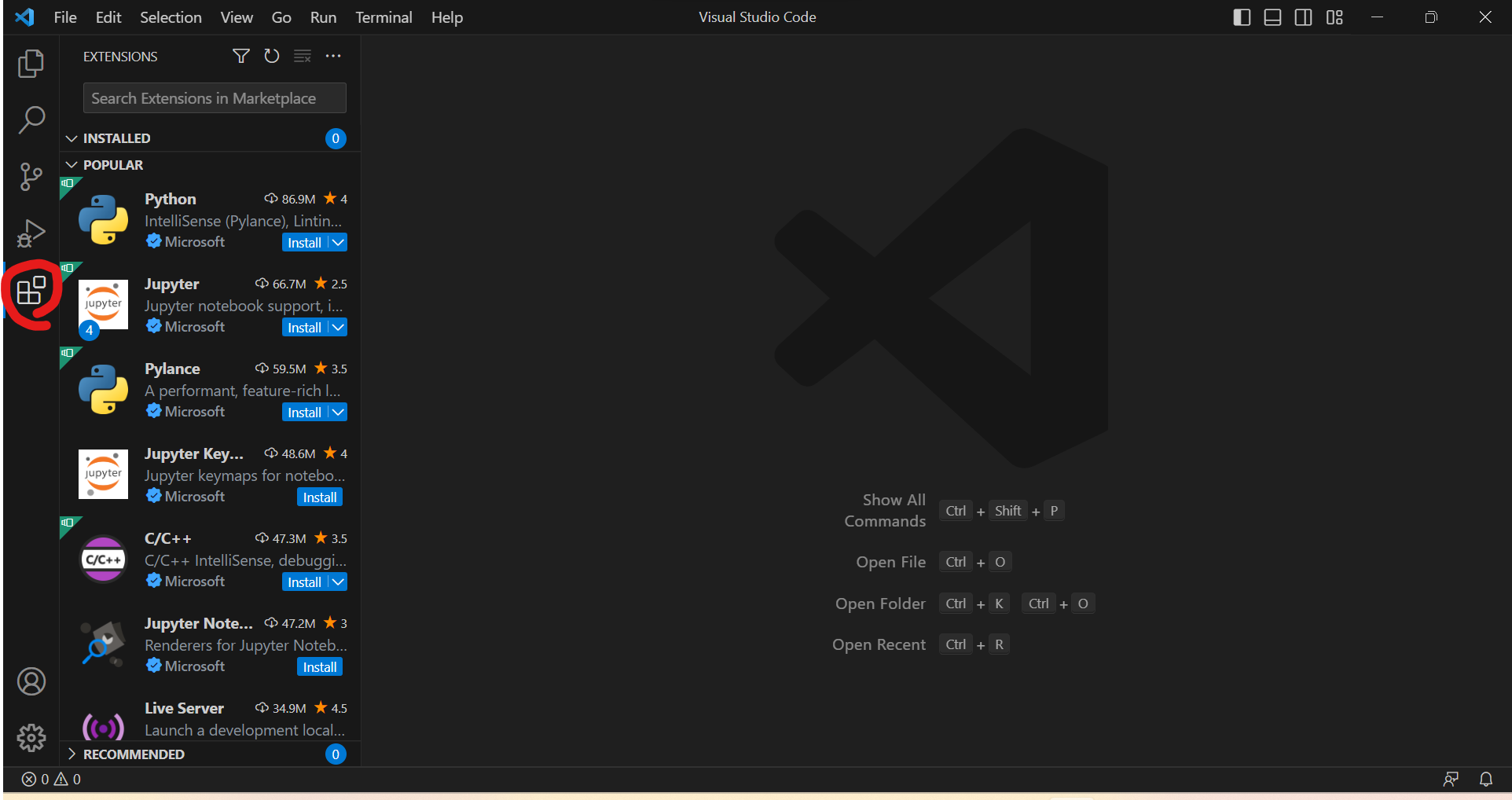Install the C/C++ extension
1512x800 pixels.
click(x=304, y=582)
